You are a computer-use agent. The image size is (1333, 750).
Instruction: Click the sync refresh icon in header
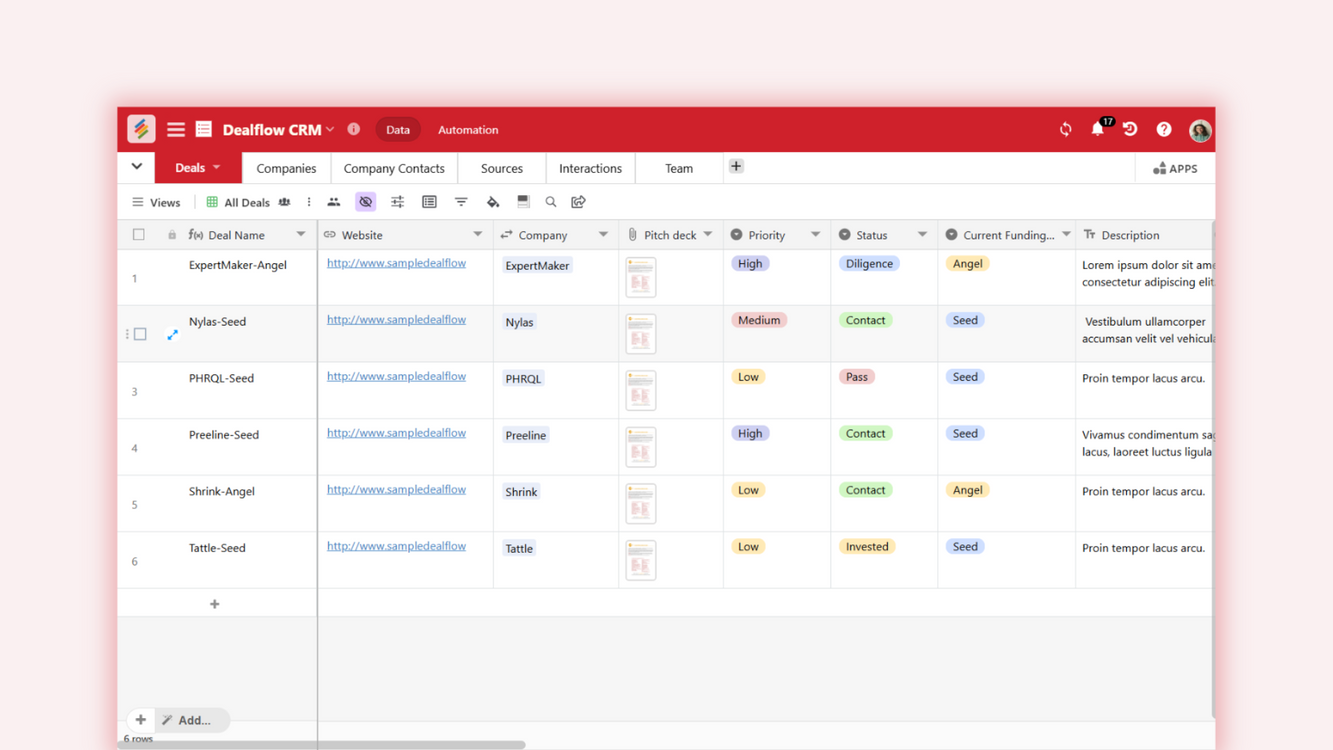(x=1066, y=130)
